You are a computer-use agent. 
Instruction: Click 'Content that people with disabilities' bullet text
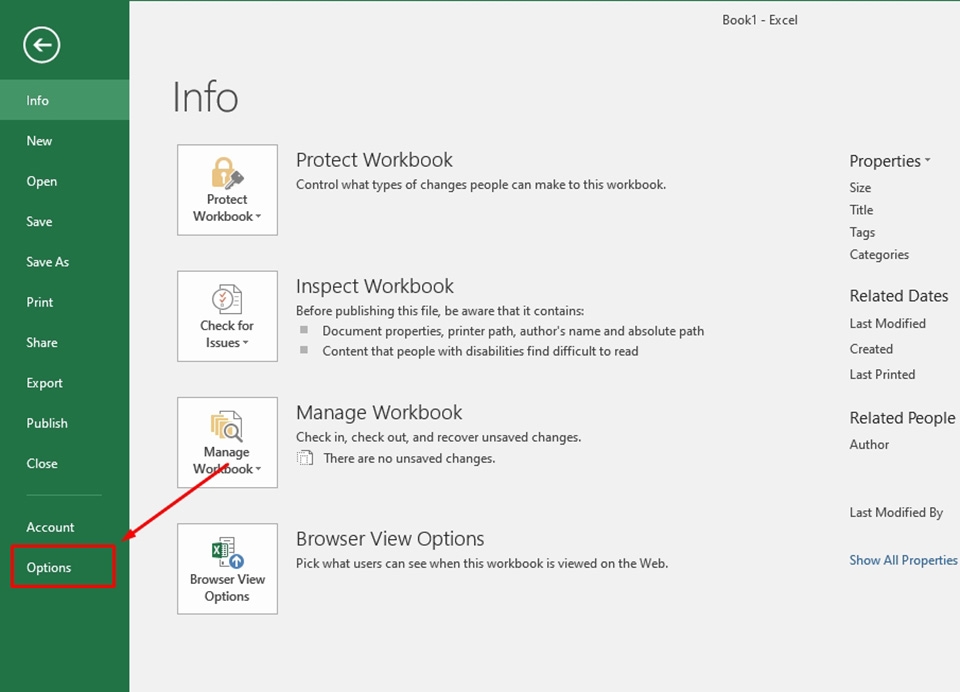(x=480, y=351)
